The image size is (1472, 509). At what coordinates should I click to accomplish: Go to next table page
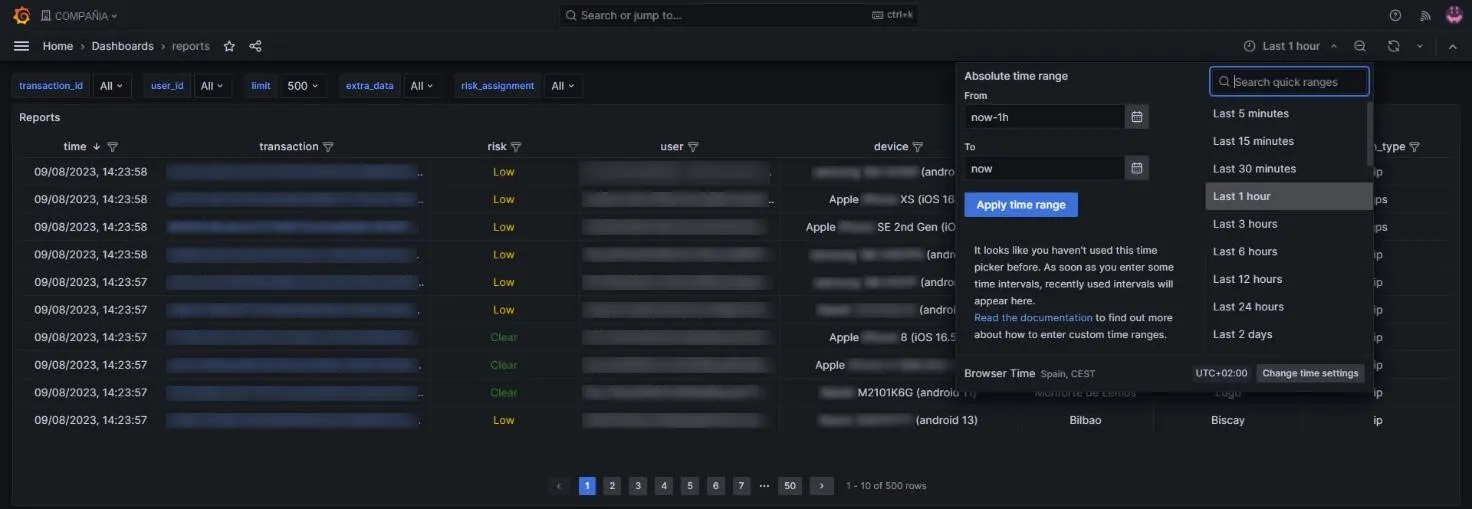click(821, 486)
